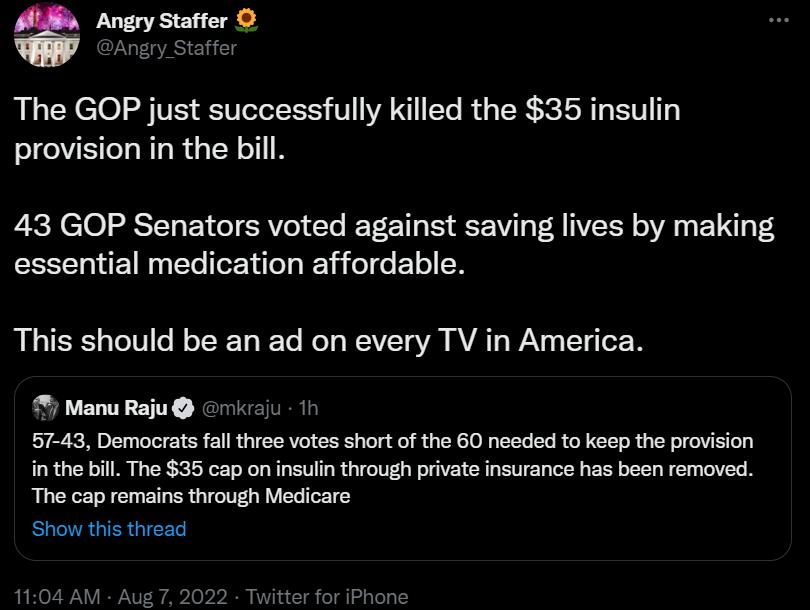Open the thread via Show this thread

[x=109, y=529]
